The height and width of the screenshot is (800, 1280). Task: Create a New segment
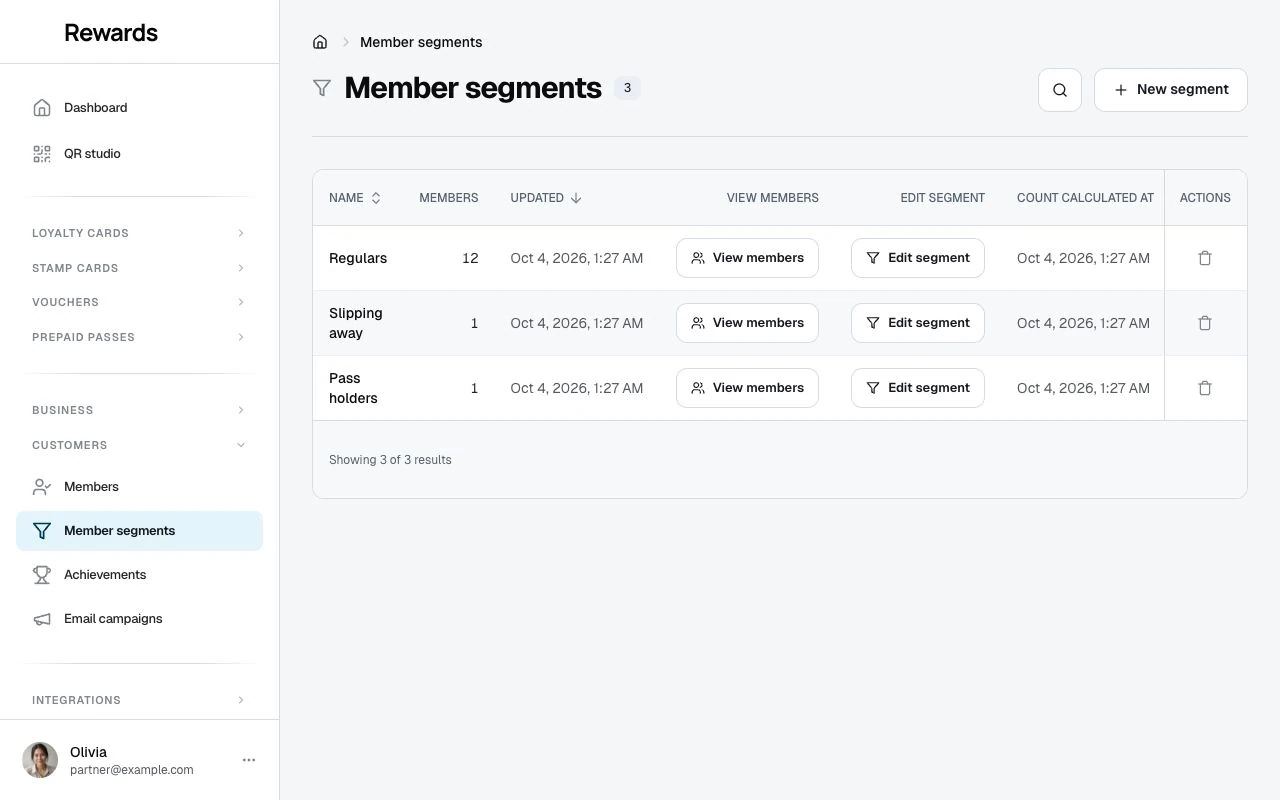(x=1171, y=90)
